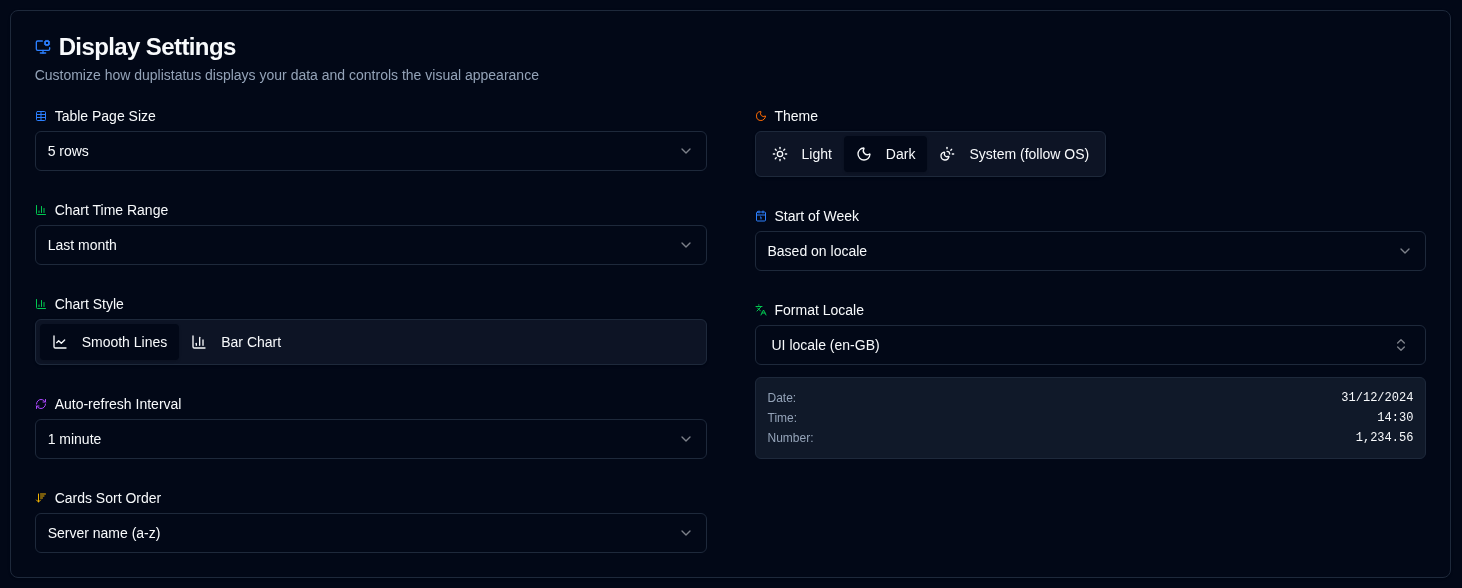Image resolution: width=1462 pixels, height=588 pixels.
Task: Click the up-down arrows in UI locale selector
Action: click(x=1401, y=345)
